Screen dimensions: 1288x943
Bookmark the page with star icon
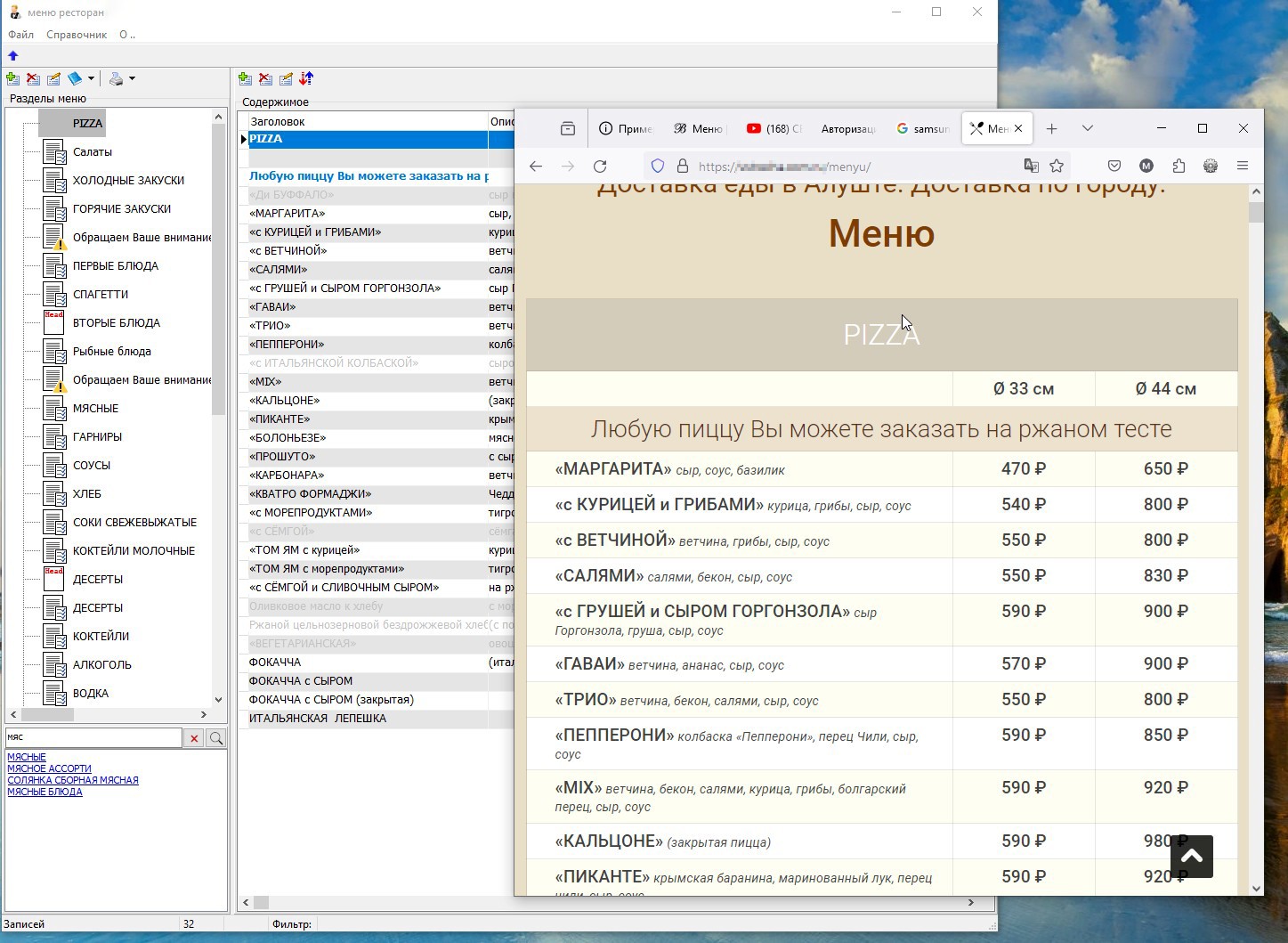1057,166
